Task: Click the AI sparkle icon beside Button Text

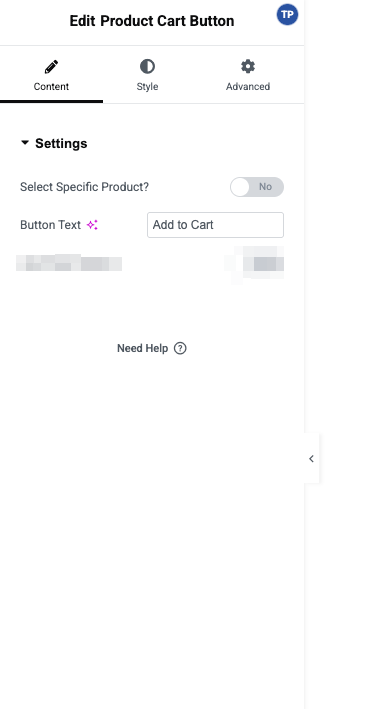Action: (x=92, y=225)
